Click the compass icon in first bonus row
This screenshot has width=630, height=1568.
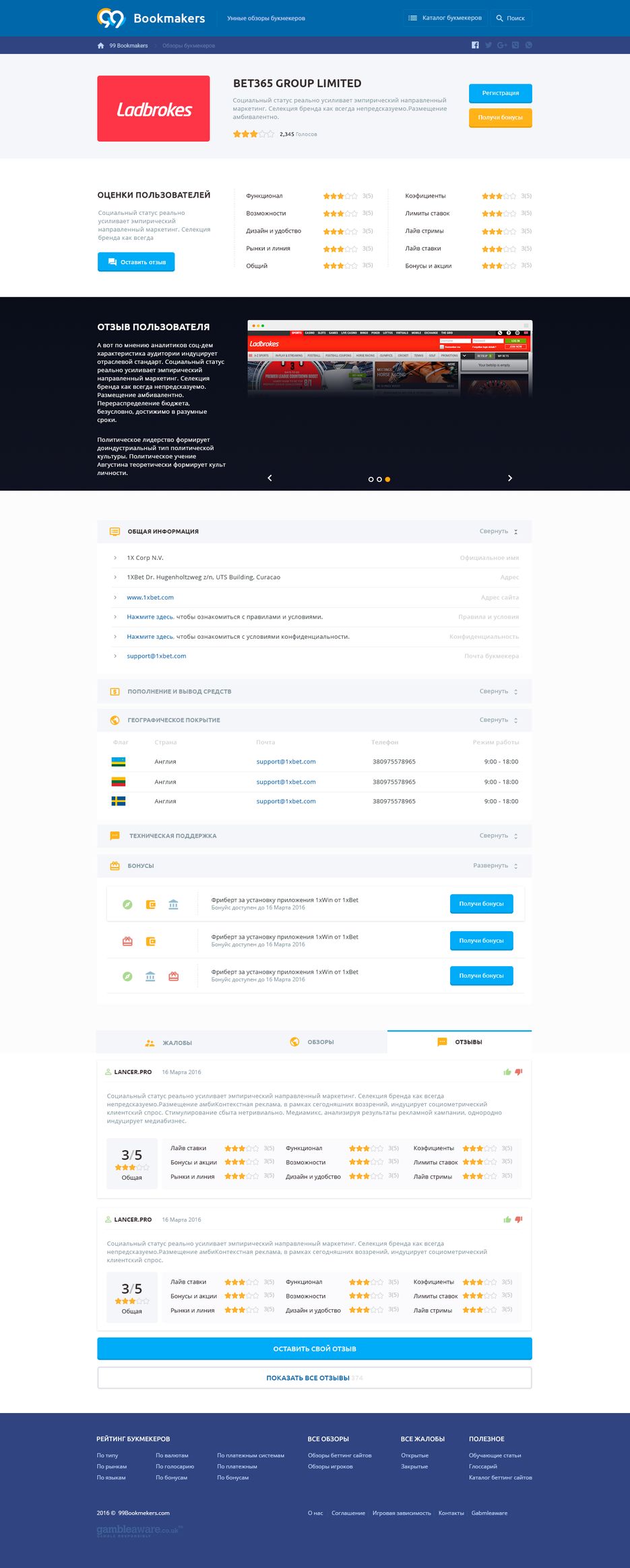(x=127, y=904)
